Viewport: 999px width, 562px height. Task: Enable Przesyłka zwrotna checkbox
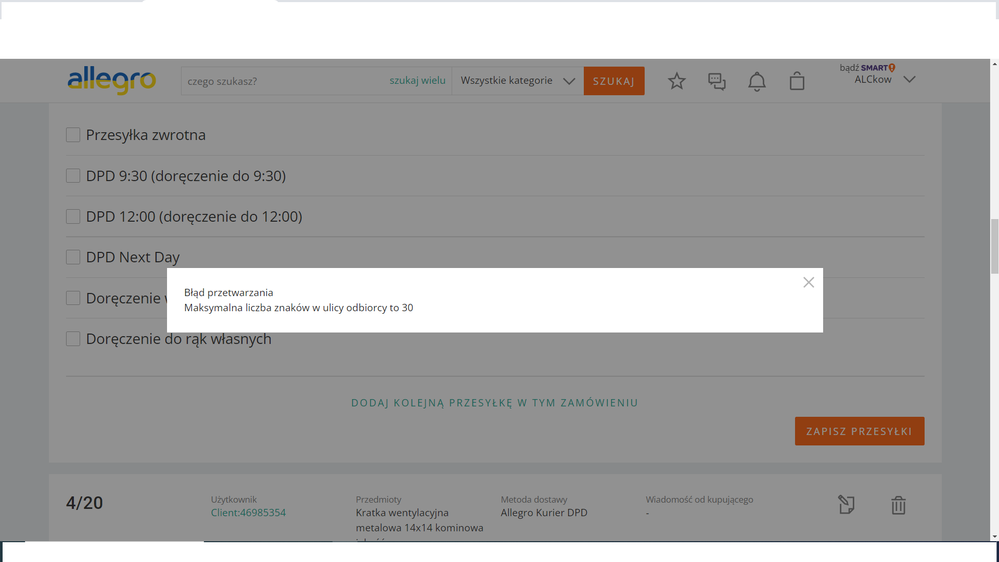73,135
